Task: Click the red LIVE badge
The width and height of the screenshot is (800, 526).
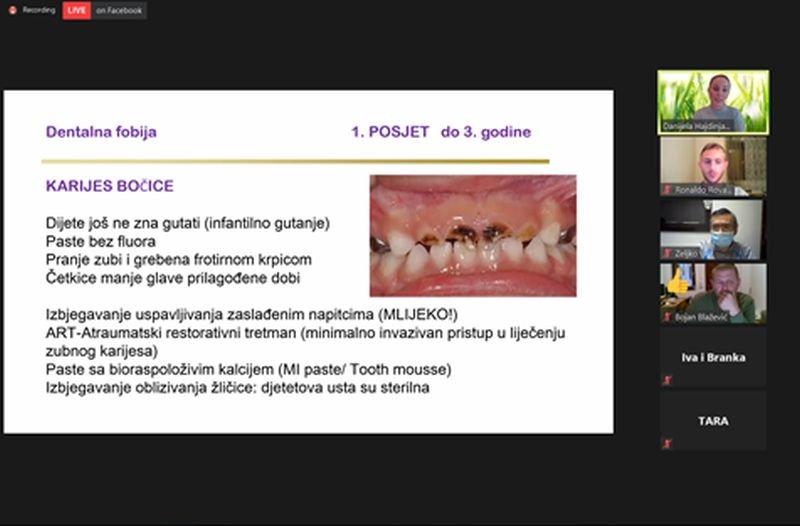Action: point(76,10)
